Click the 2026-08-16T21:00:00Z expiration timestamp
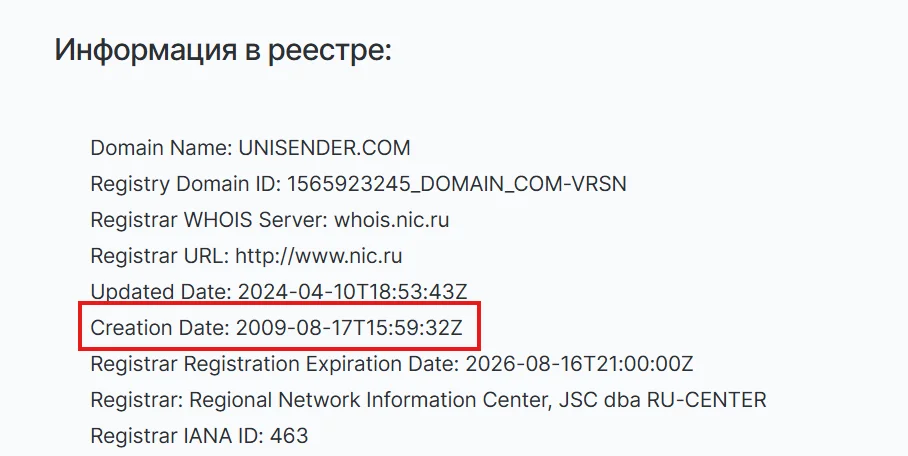Viewport: 908px width, 456px height. (x=577, y=364)
